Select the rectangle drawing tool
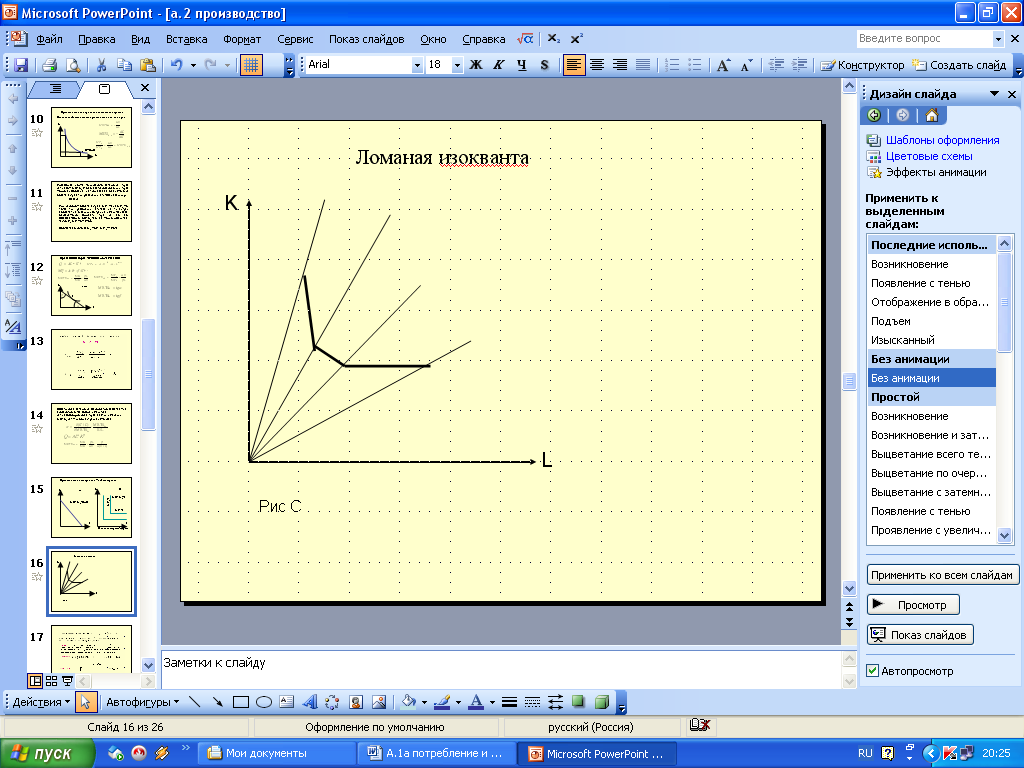1024x768 pixels. tap(241, 702)
